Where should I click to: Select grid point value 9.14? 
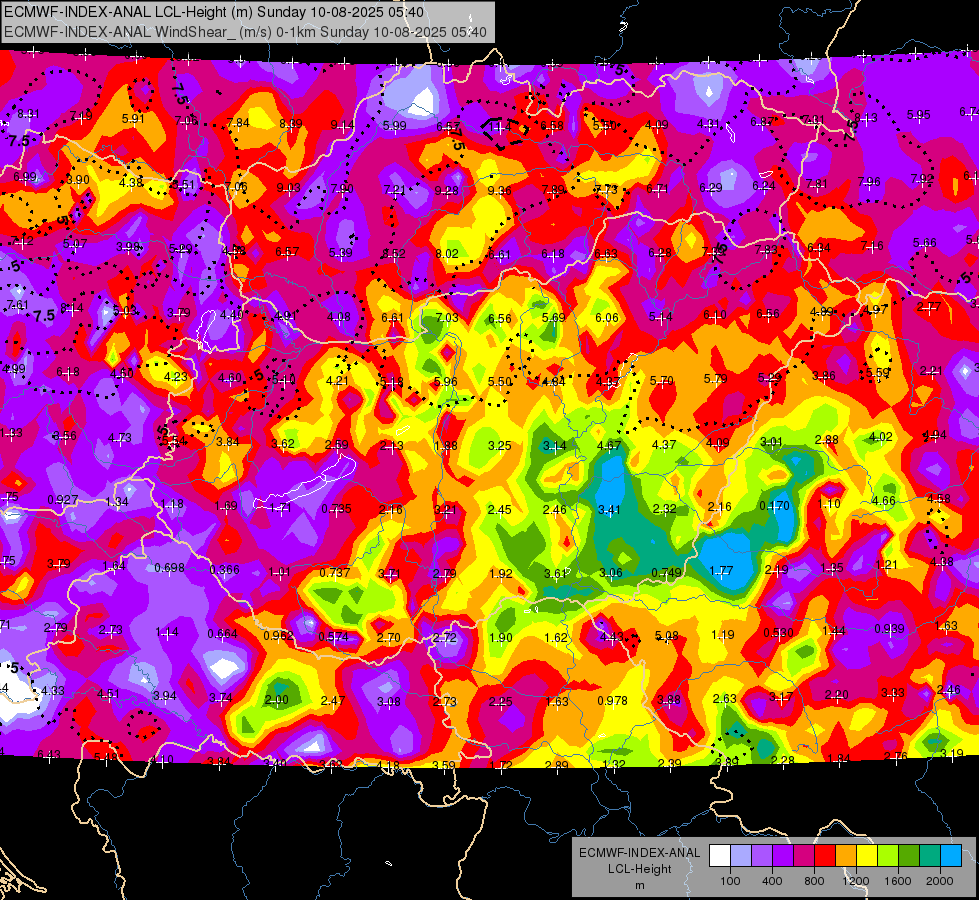(342, 125)
